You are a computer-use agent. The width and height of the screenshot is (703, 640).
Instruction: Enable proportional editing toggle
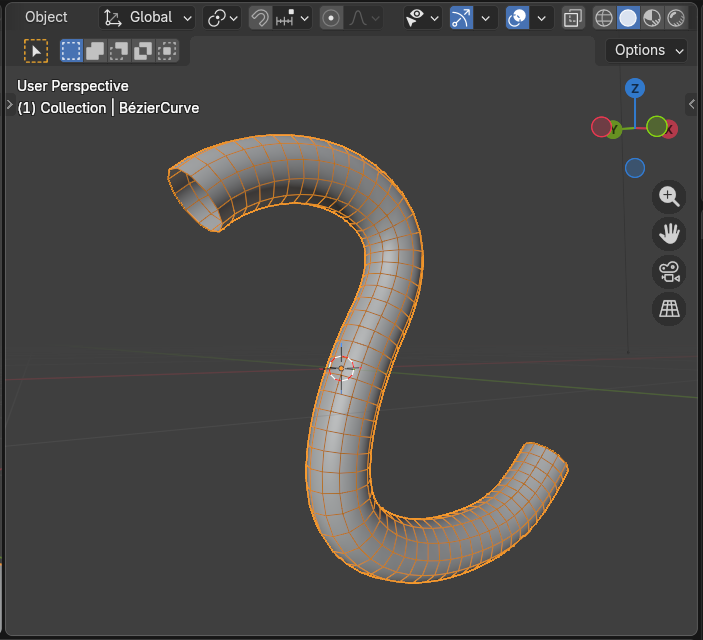(332, 18)
